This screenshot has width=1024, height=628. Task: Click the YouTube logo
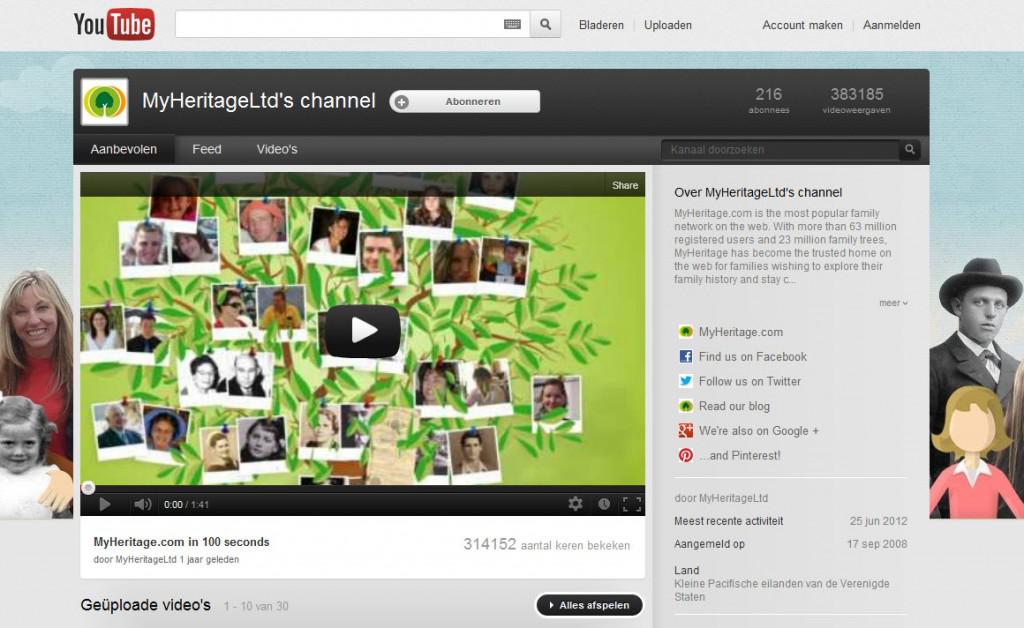[x=114, y=25]
